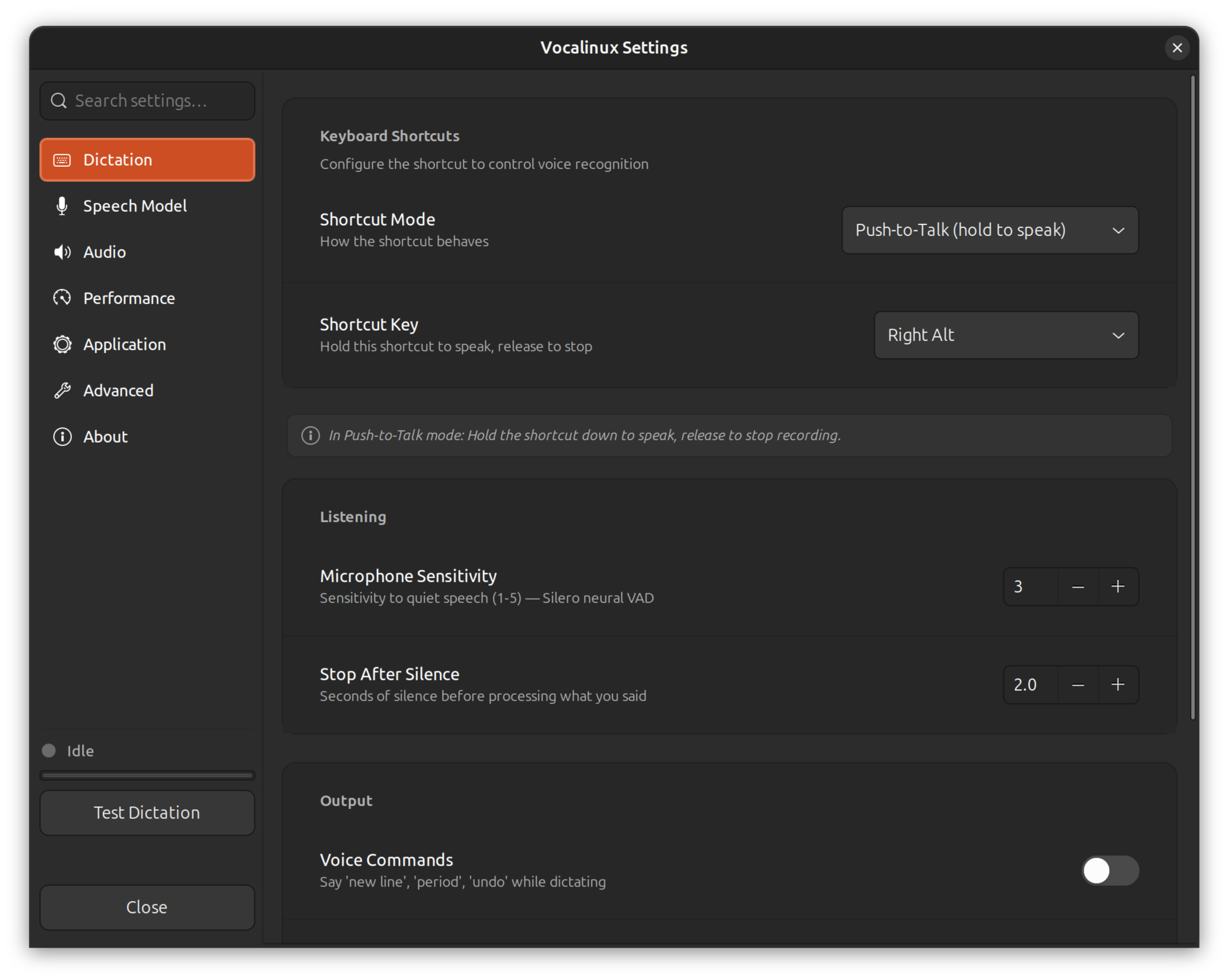The image size is (1228, 980).
Task: Click the Microphone Sensitivity value field
Action: 1031,587
